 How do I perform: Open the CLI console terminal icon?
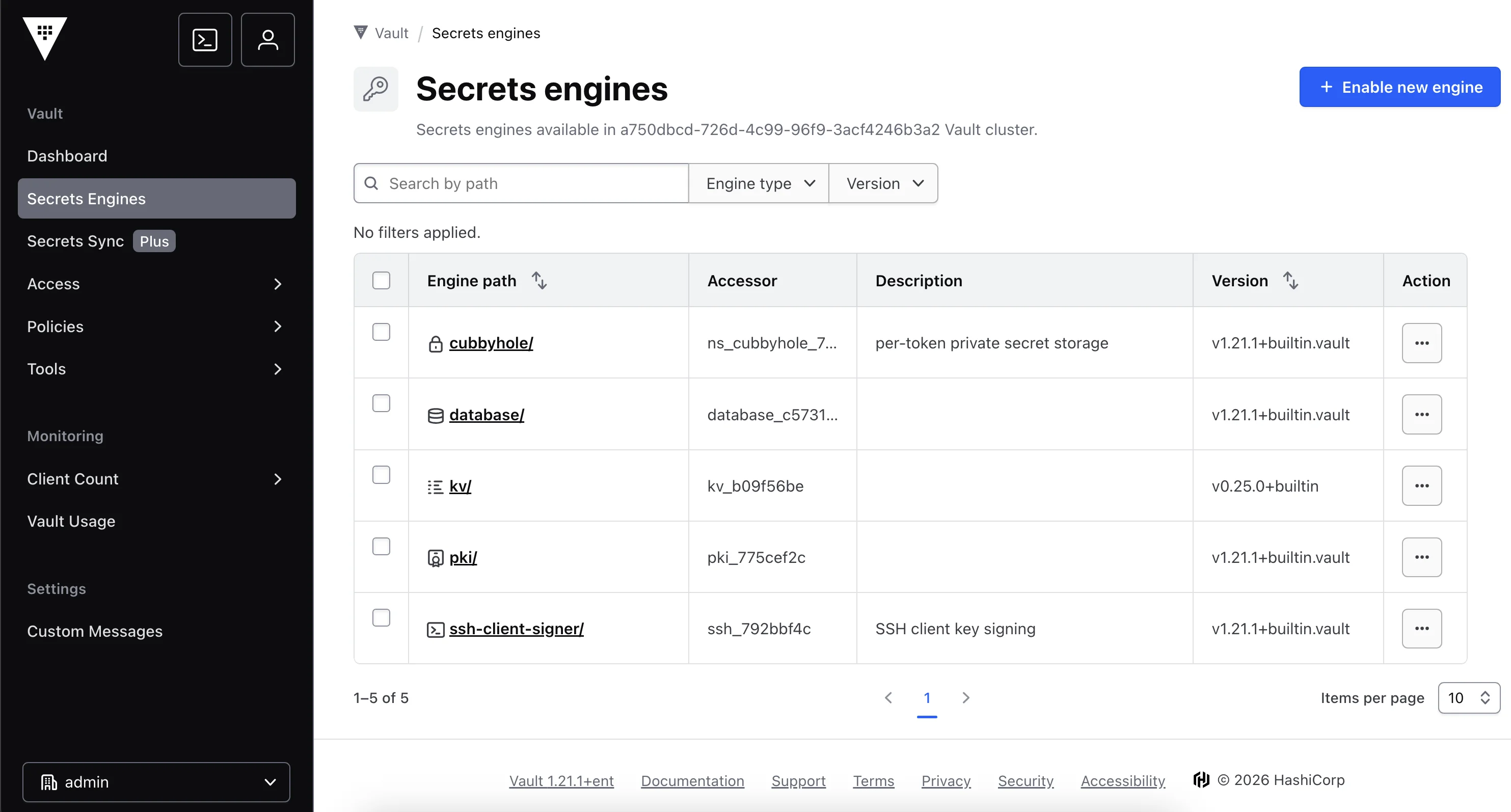pos(205,39)
